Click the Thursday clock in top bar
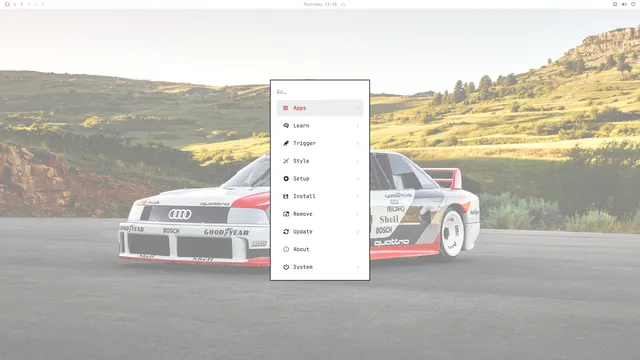The height and width of the screenshot is (360, 640). [320, 4]
